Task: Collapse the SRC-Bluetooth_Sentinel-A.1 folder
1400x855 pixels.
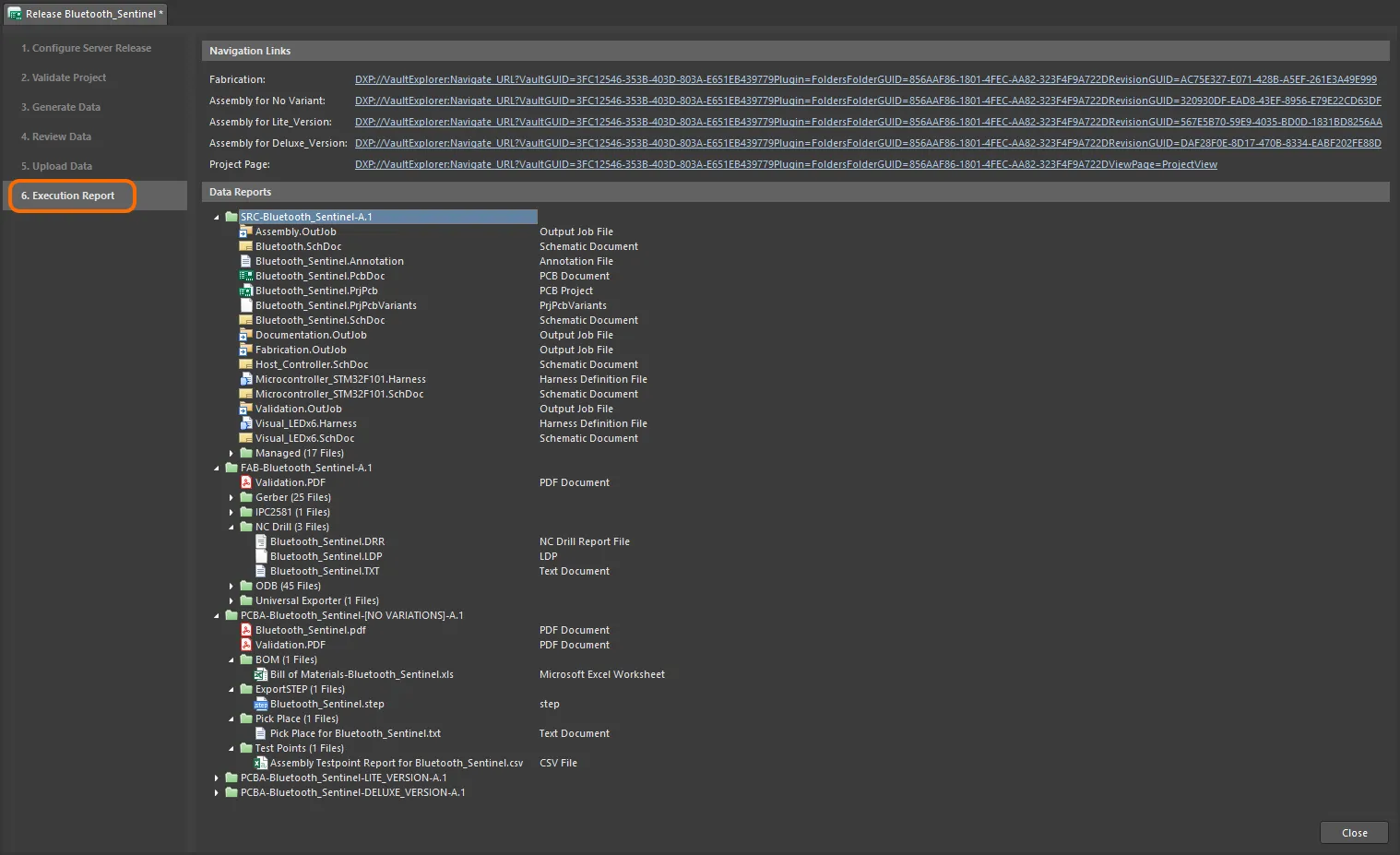Action: click(217, 218)
